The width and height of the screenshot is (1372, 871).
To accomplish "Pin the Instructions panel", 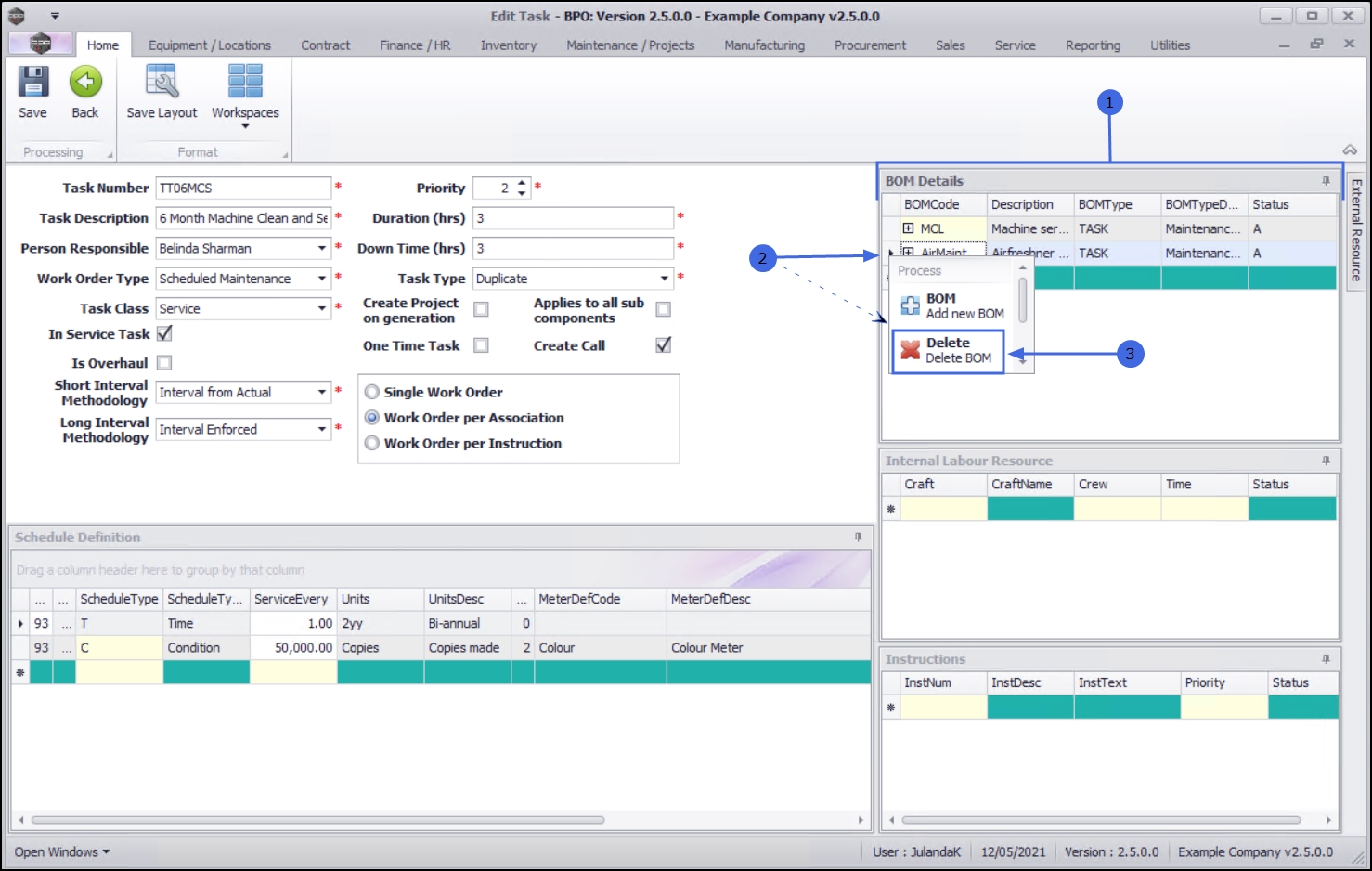I will pyautogui.click(x=1326, y=659).
